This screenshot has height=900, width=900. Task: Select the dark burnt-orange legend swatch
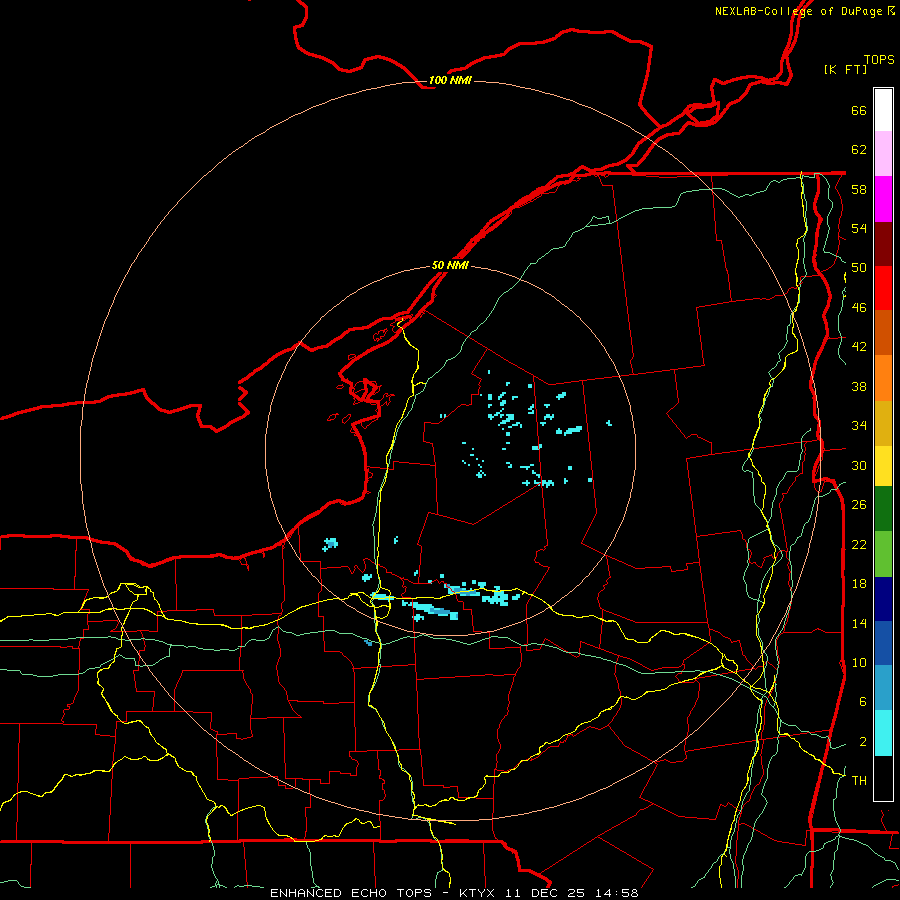pyautogui.click(x=883, y=332)
